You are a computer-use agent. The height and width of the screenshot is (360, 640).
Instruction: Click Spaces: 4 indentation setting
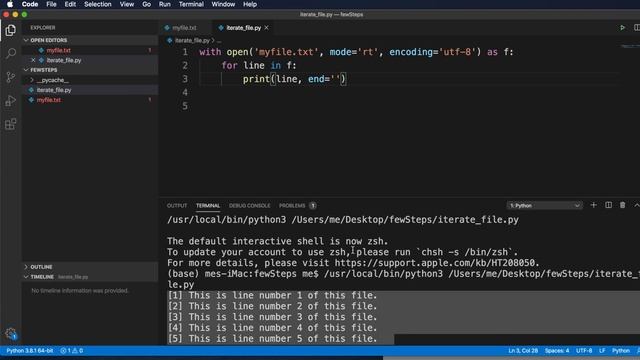point(557,351)
